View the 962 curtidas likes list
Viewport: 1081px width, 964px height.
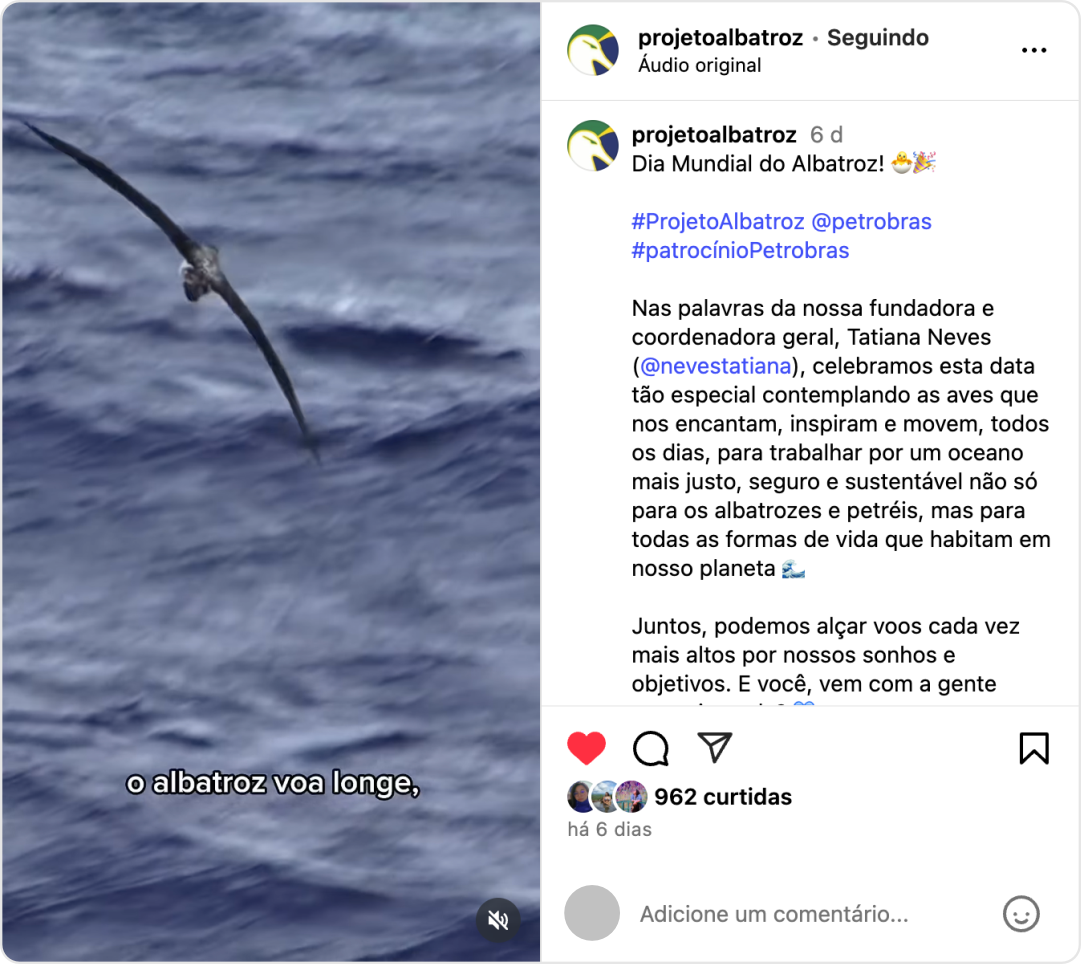pos(723,797)
